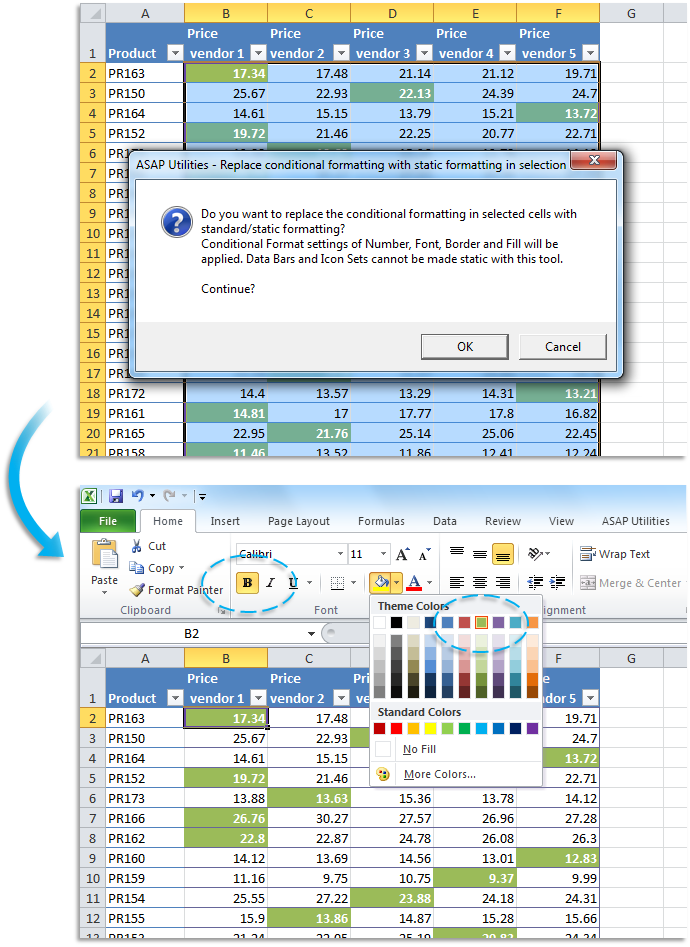Click OK in the ASAP Utilities dialog
This screenshot has height=947, width=690.
(x=465, y=347)
